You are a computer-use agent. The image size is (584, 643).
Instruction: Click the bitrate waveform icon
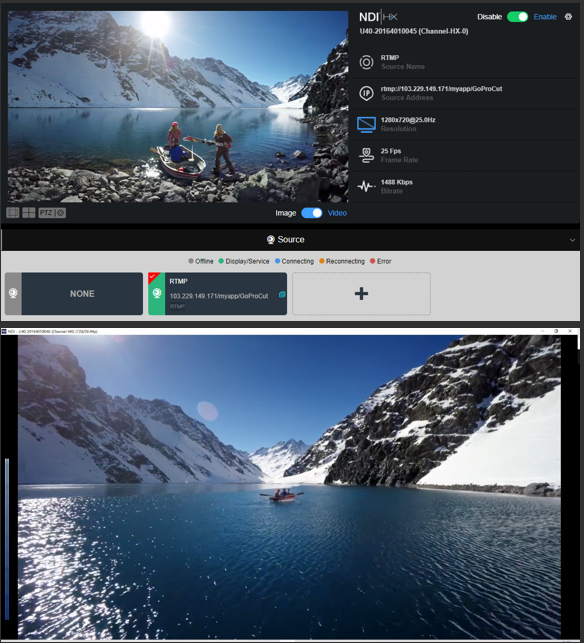(x=366, y=187)
